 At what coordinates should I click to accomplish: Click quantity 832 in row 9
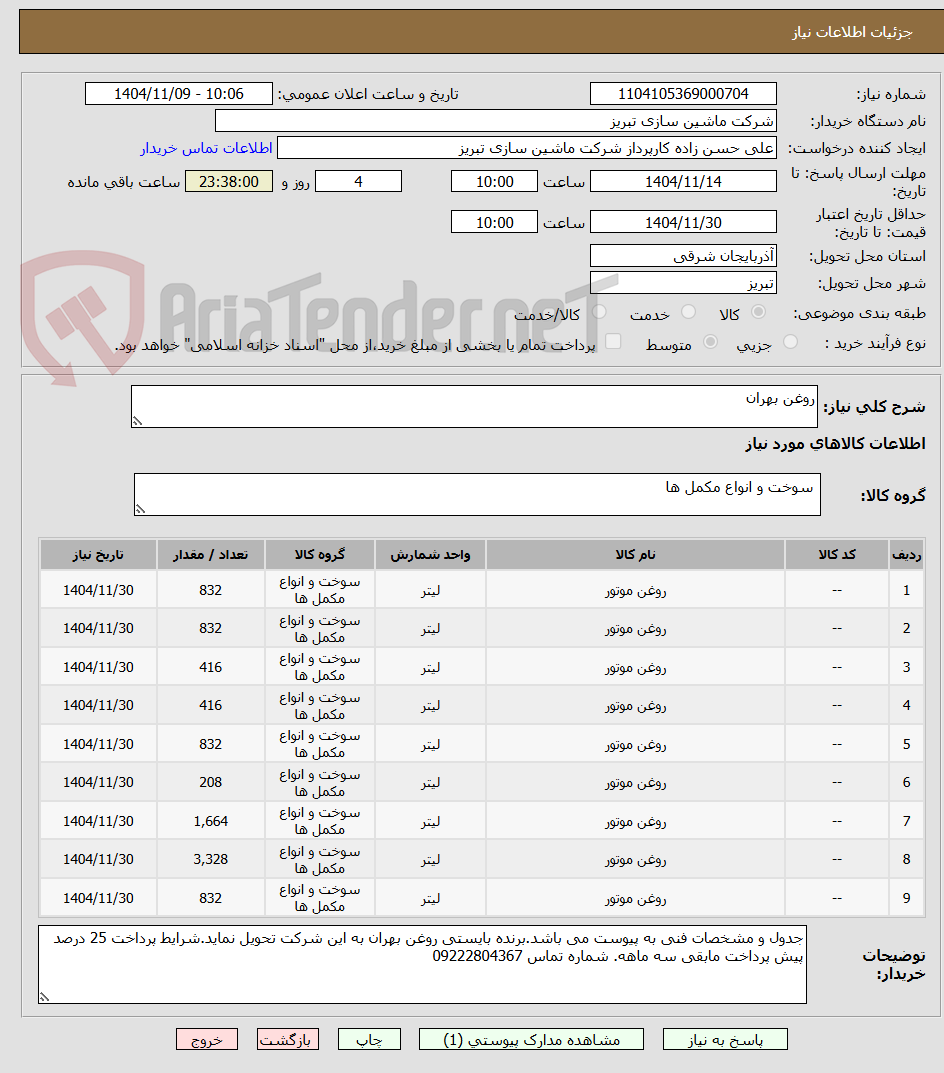(x=210, y=898)
